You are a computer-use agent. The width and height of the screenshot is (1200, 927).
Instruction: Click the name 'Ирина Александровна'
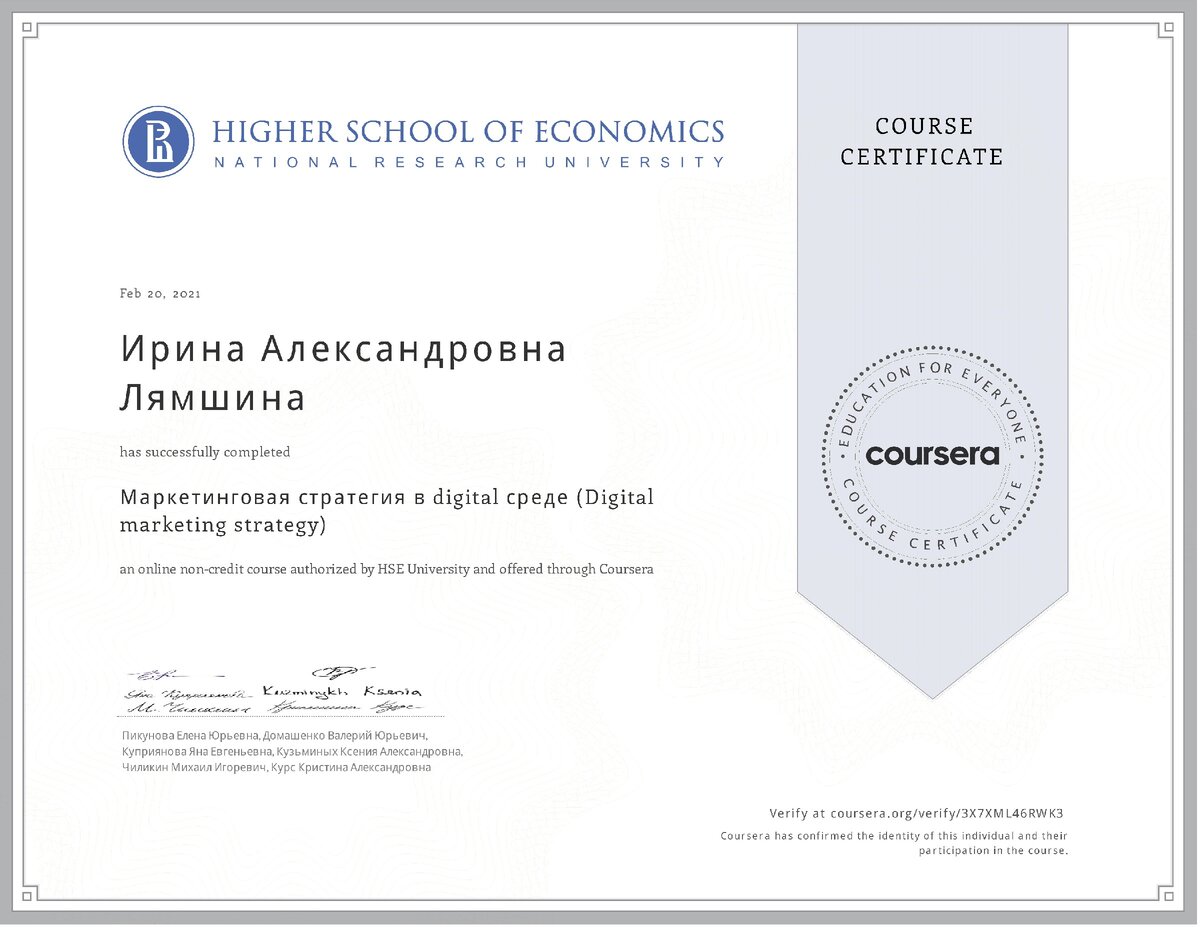click(x=343, y=350)
